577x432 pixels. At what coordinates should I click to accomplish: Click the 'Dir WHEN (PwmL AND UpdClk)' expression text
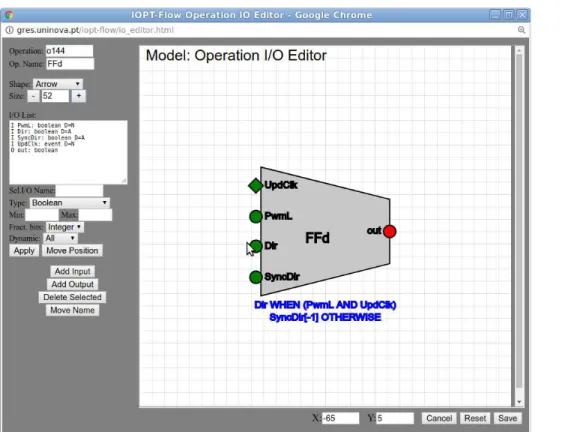pos(325,305)
